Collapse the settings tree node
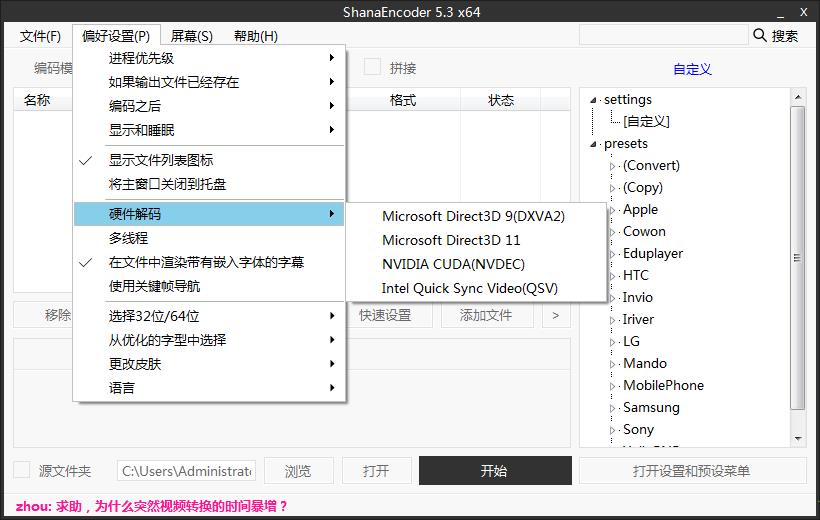The height and width of the screenshot is (520, 820). (593, 100)
